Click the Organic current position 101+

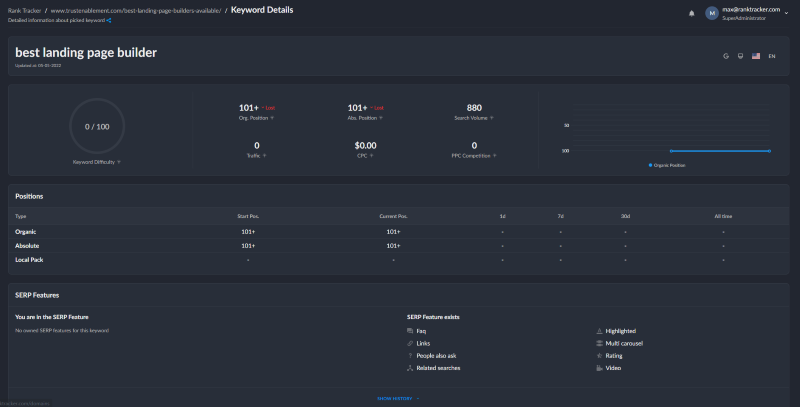click(393, 232)
